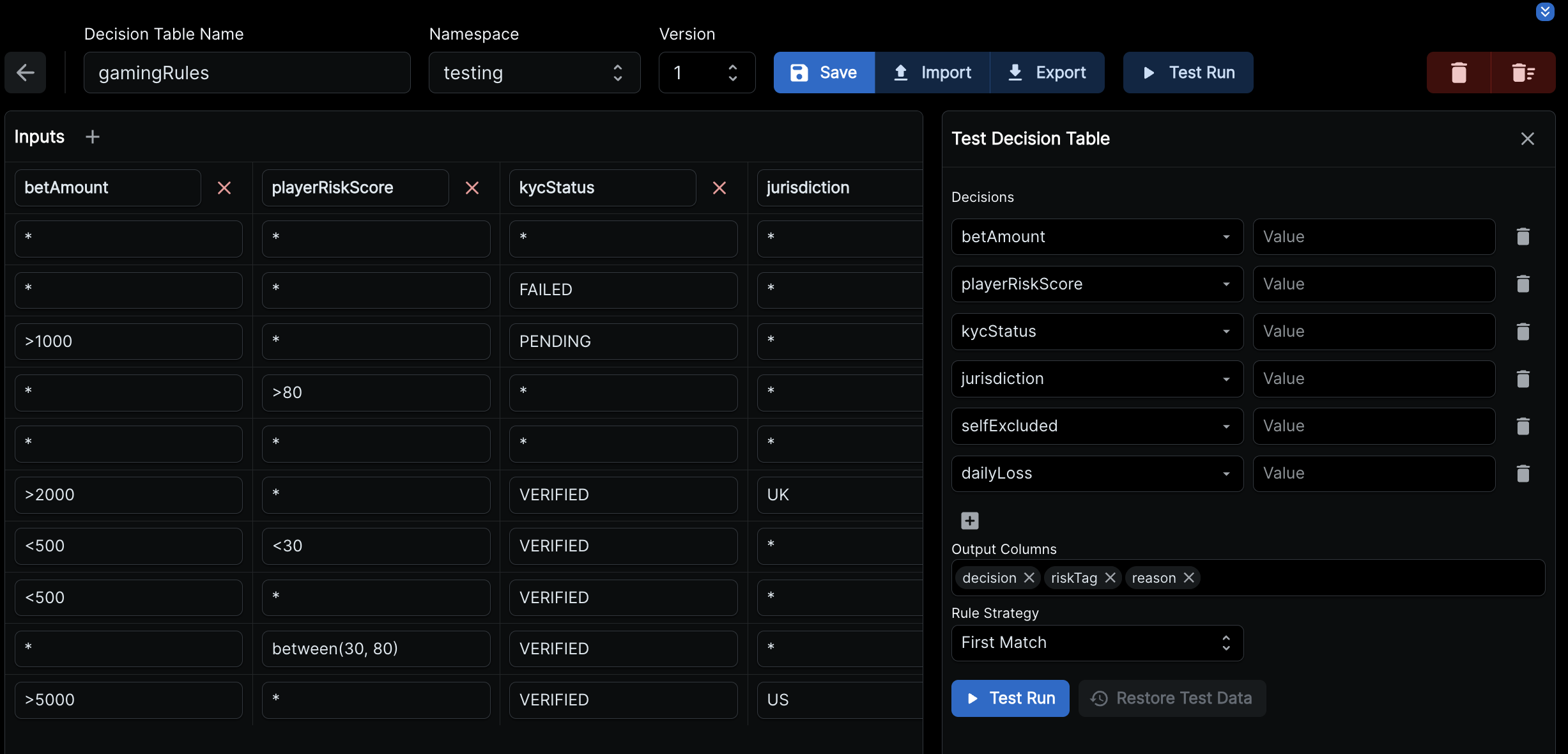
Task: Remove the reason output column chip
Action: click(1189, 578)
